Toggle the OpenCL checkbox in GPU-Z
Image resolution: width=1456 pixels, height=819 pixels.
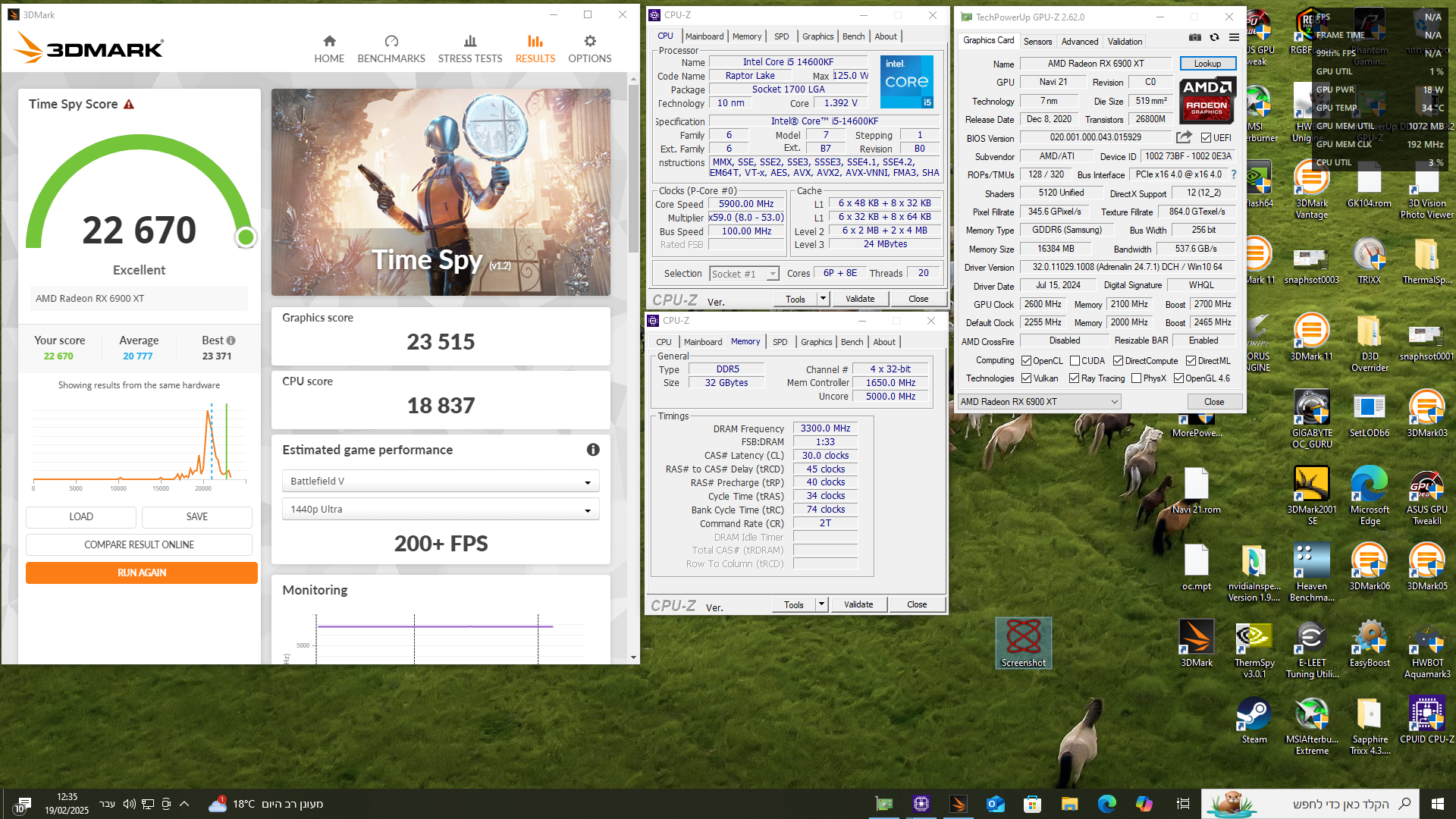pyautogui.click(x=1026, y=361)
